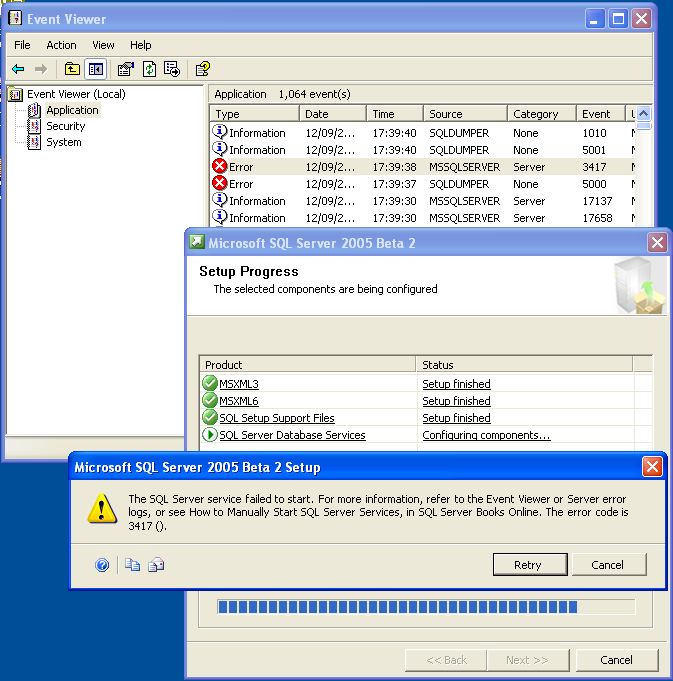The width and height of the screenshot is (673, 681).
Task: Close the Setup error dialog with red X
Action: (652, 467)
